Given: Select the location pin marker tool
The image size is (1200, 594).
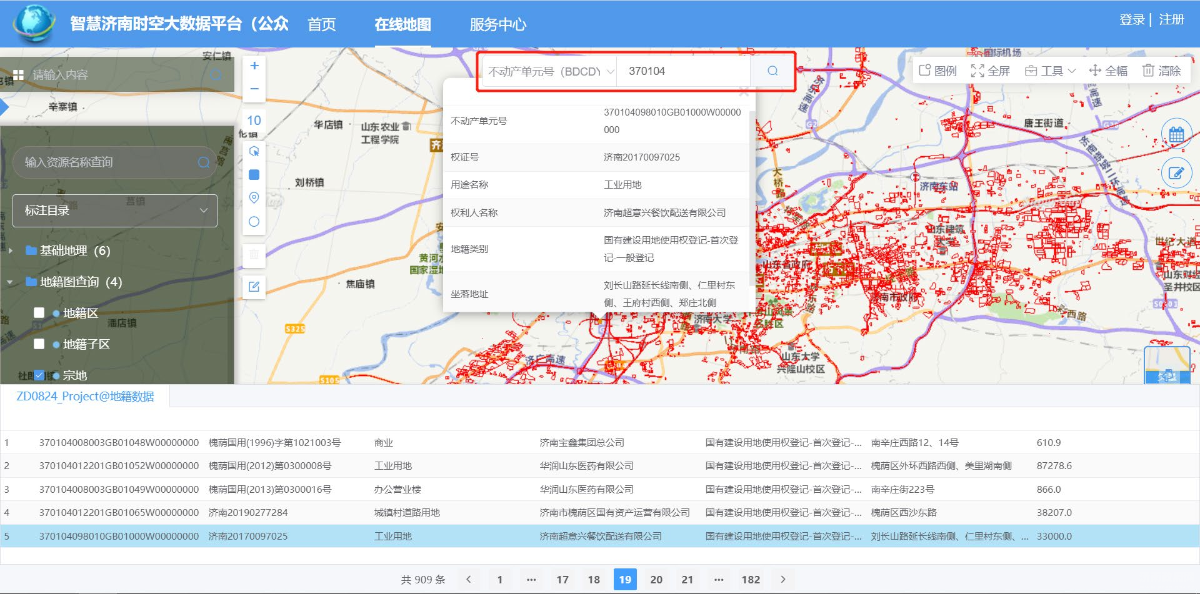Looking at the screenshot, I should point(254,198).
